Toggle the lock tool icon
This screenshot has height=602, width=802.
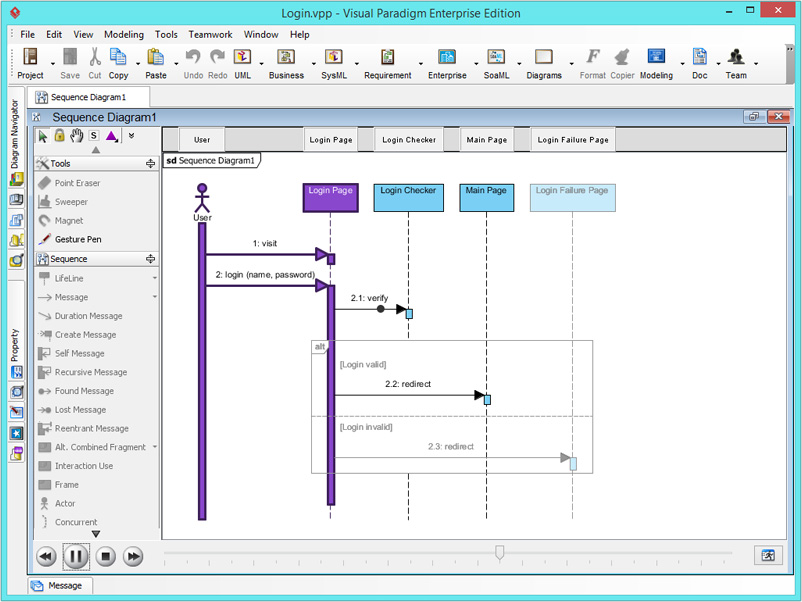pos(59,136)
